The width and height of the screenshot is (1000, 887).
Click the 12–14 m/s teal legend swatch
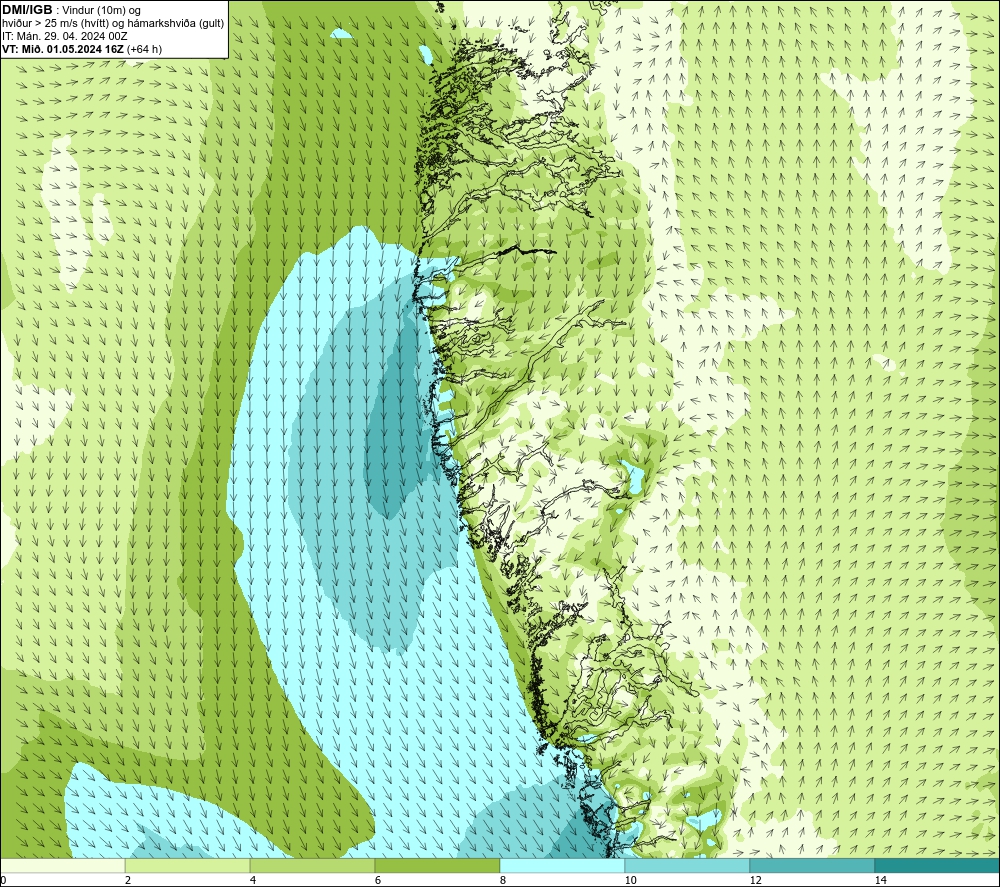812,866
